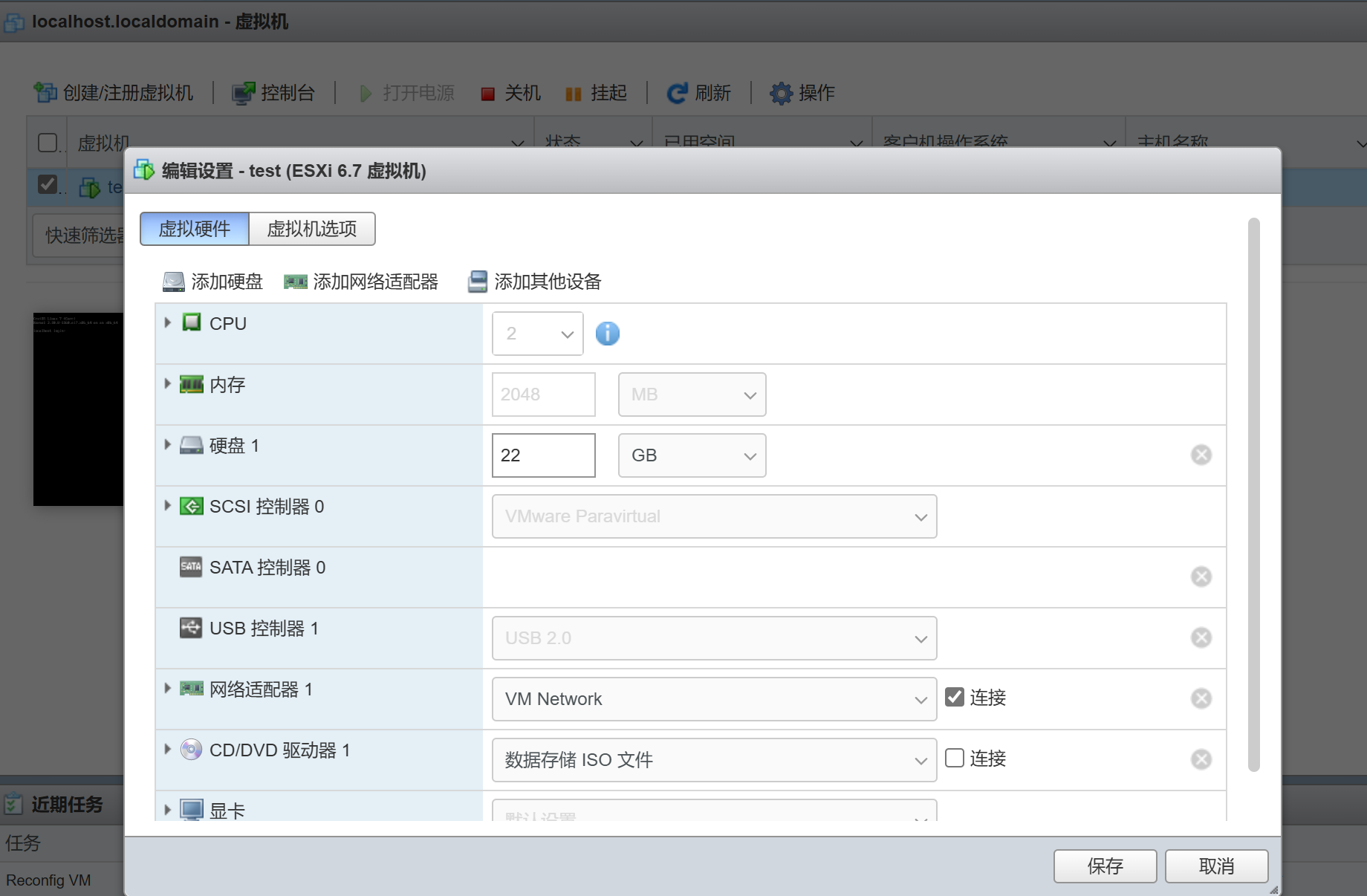Screen dimensions: 1367x896
Task: Remove 网络适配器 1 with delete icon
Action: pyautogui.click(x=1201, y=698)
